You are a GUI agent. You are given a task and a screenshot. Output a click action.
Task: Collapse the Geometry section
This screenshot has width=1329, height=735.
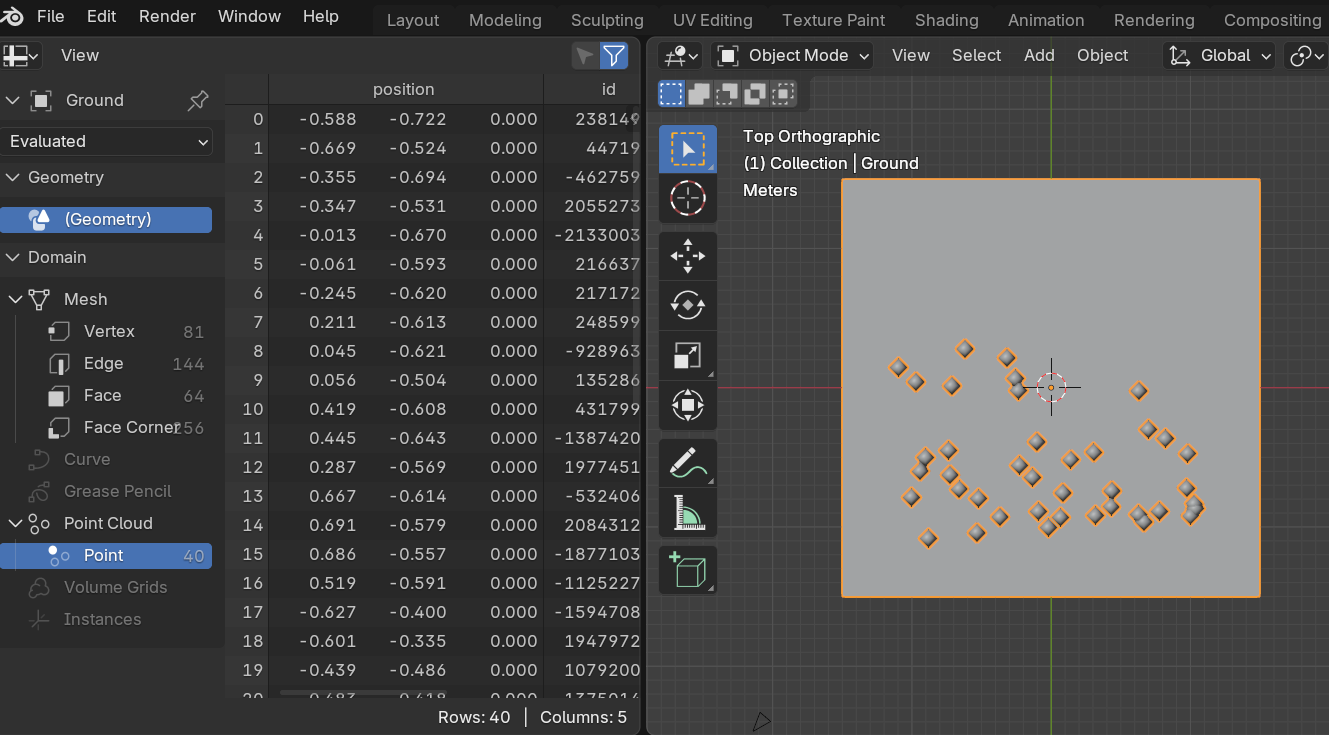13,177
